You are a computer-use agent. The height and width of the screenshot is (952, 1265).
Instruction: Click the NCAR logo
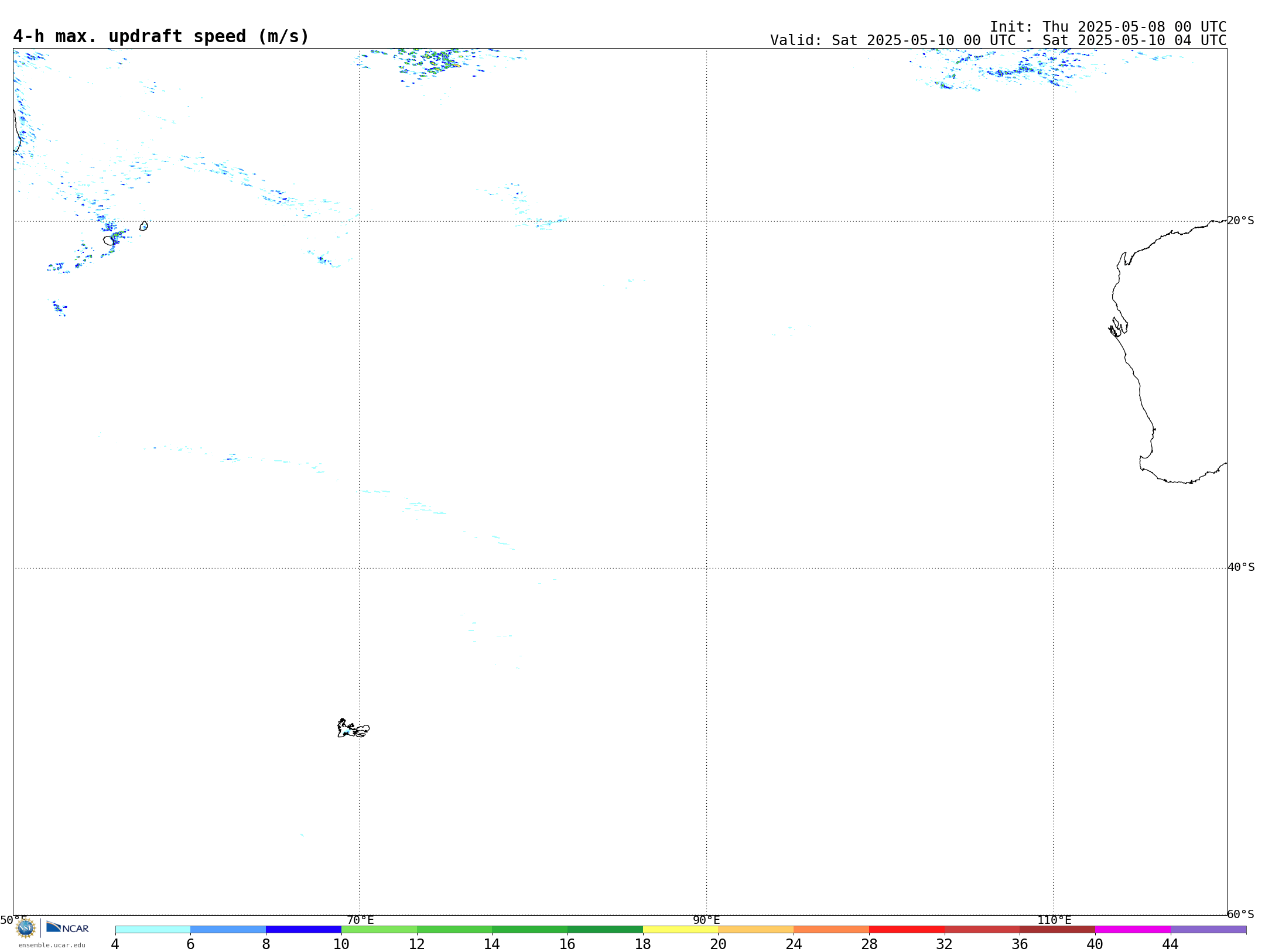pyautogui.click(x=67, y=927)
